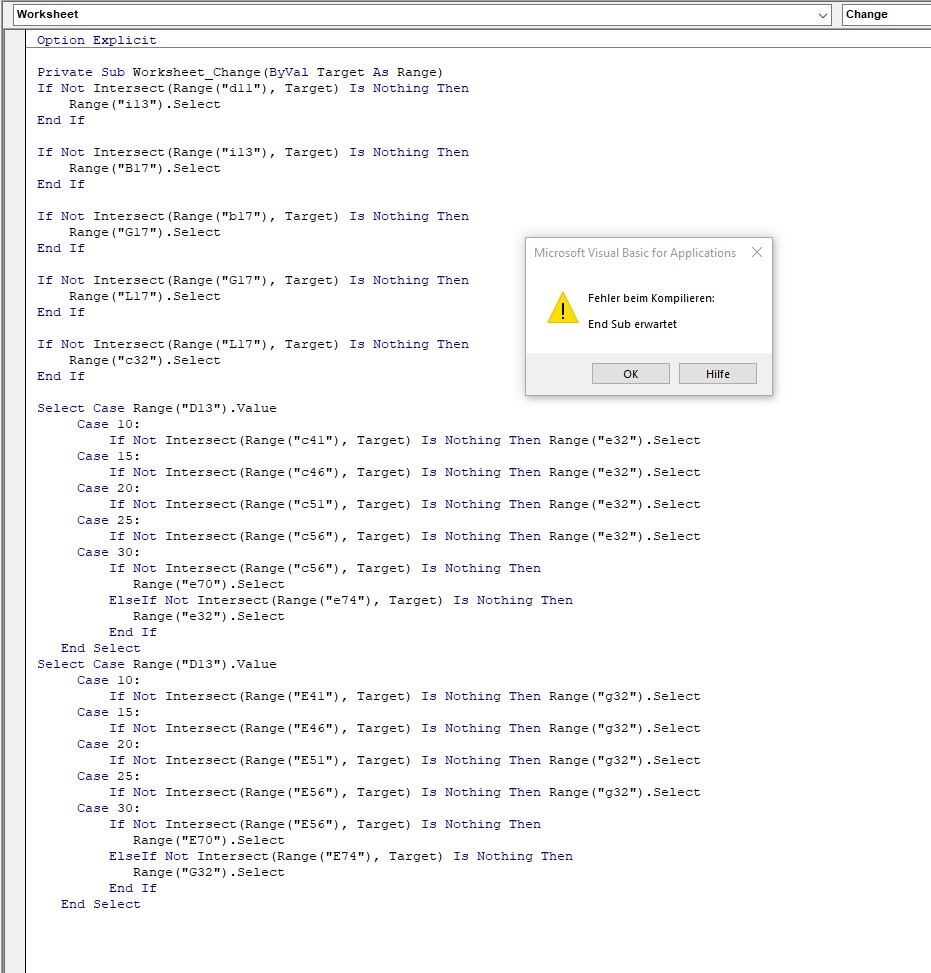Place cursor on the 'Option Explicit' line

[x=96, y=40]
